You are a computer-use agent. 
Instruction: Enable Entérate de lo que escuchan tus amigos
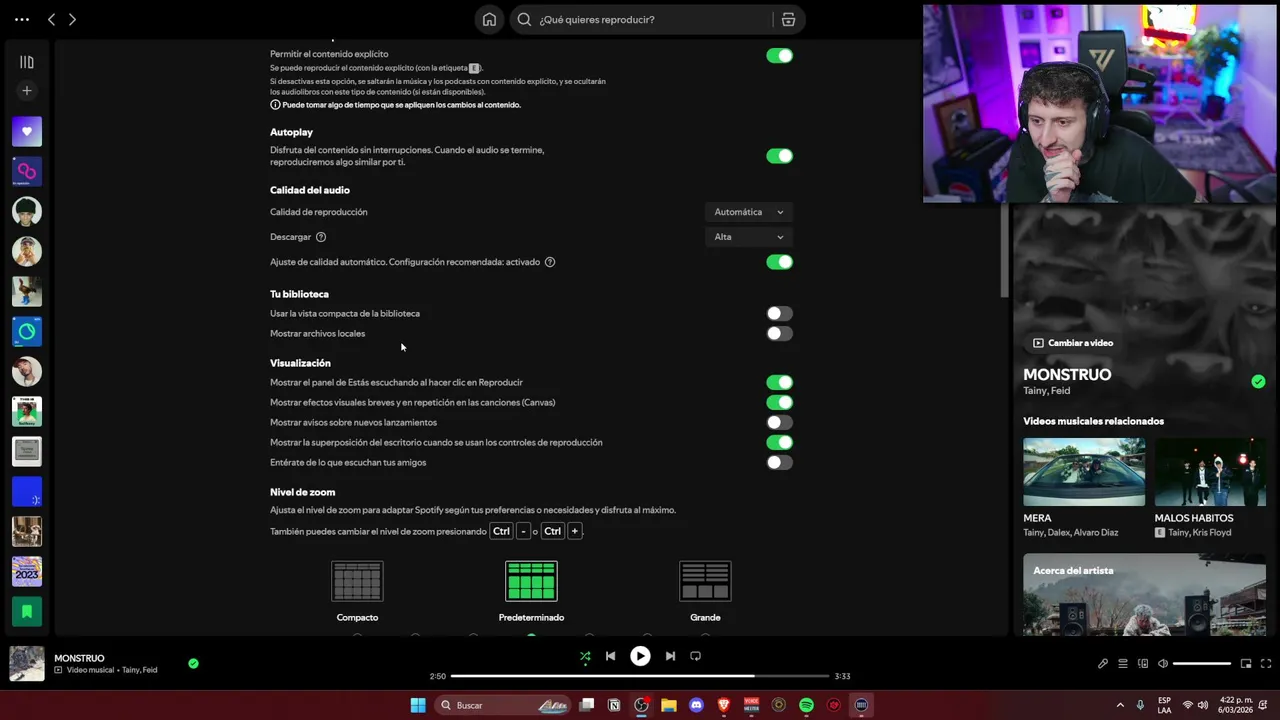coord(779,462)
